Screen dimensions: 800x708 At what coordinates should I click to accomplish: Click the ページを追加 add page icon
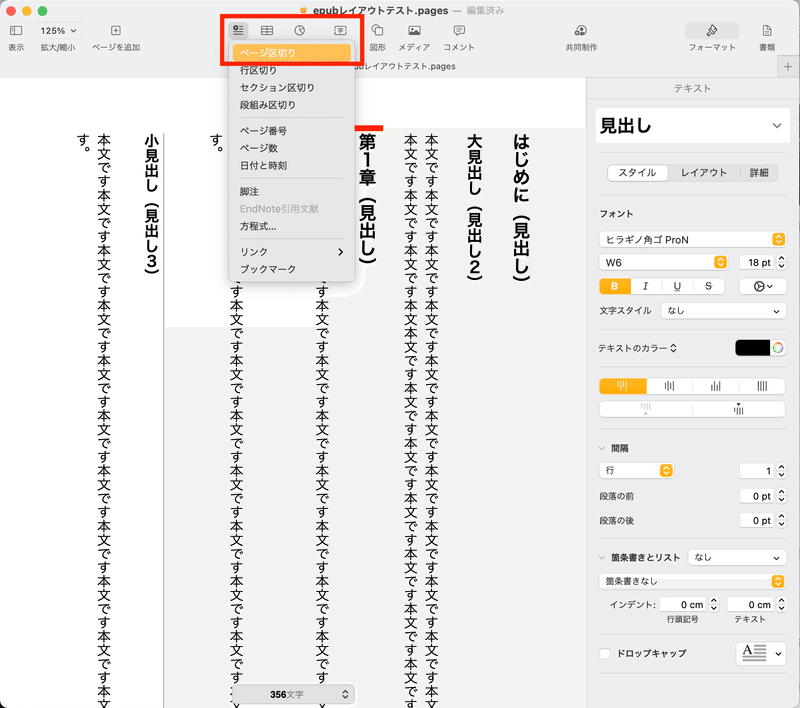click(x=116, y=31)
